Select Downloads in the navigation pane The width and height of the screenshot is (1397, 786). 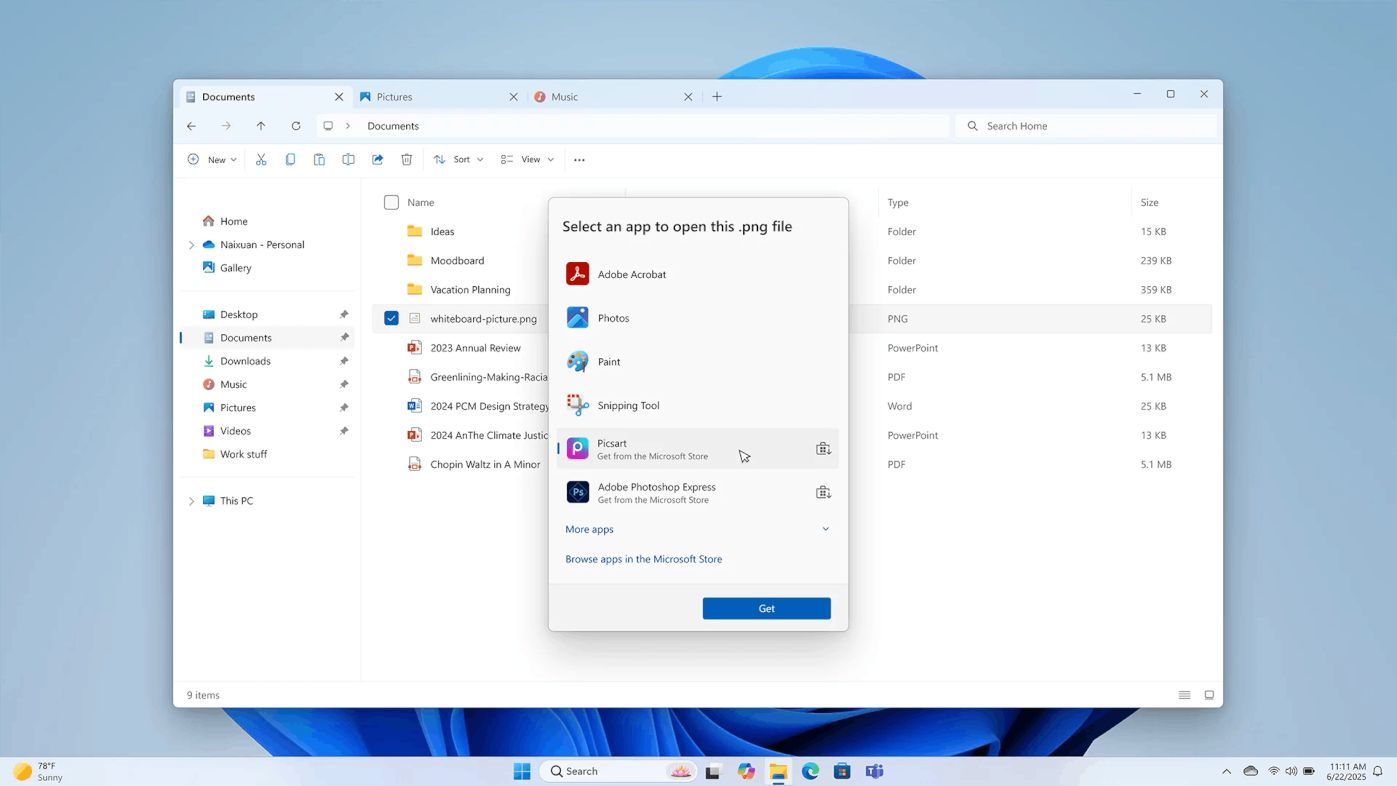coord(267,361)
